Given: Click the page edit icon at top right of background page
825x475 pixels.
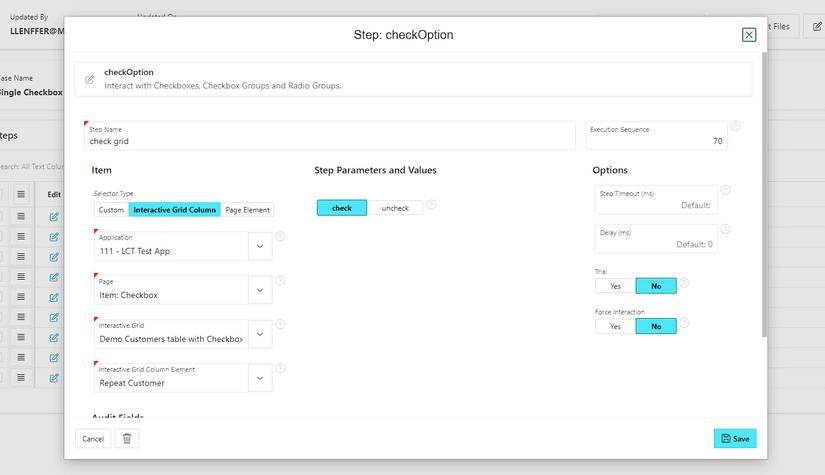Looking at the screenshot, I should tap(817, 26).
